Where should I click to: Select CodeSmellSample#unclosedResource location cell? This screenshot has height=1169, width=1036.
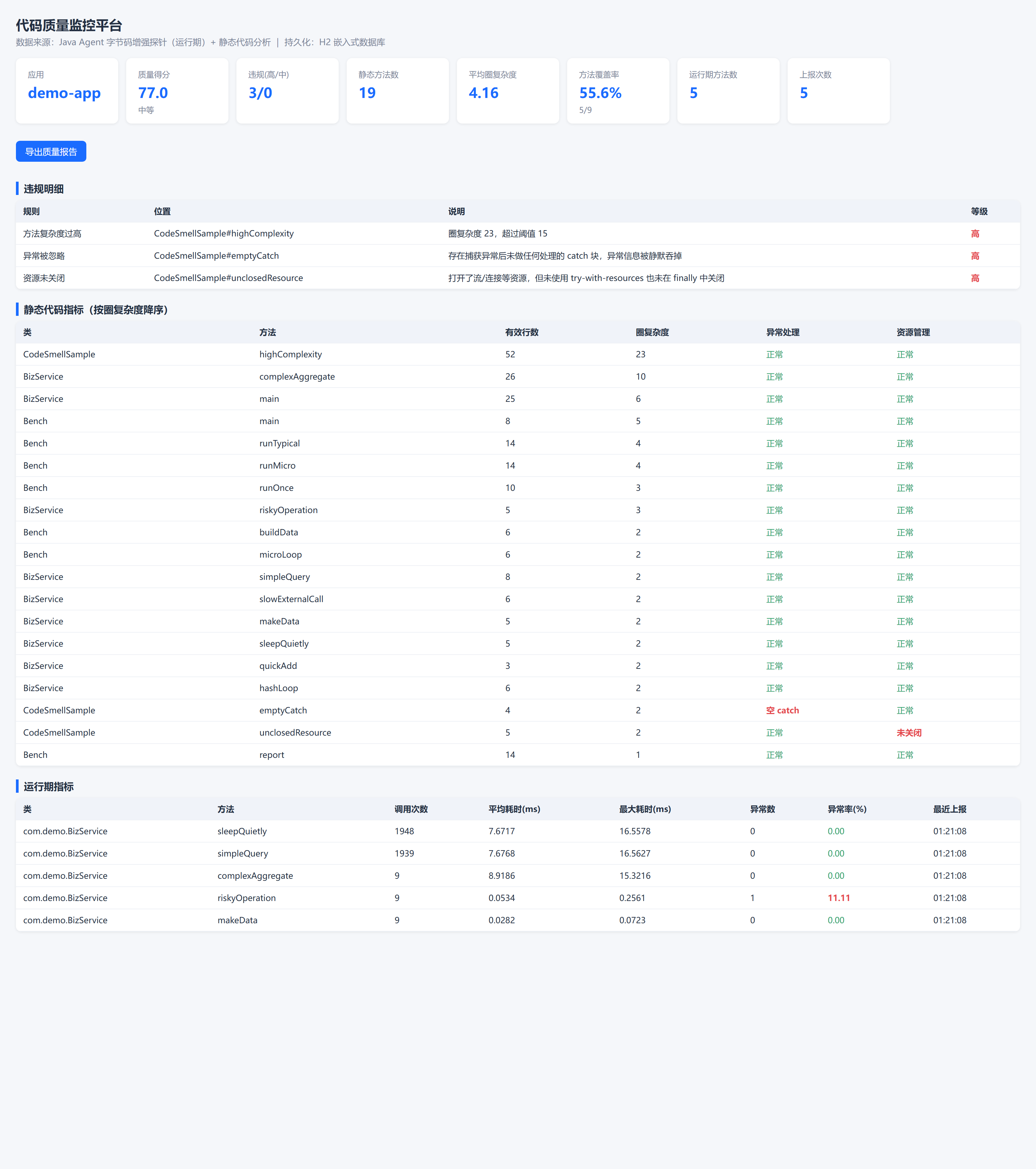[228, 278]
